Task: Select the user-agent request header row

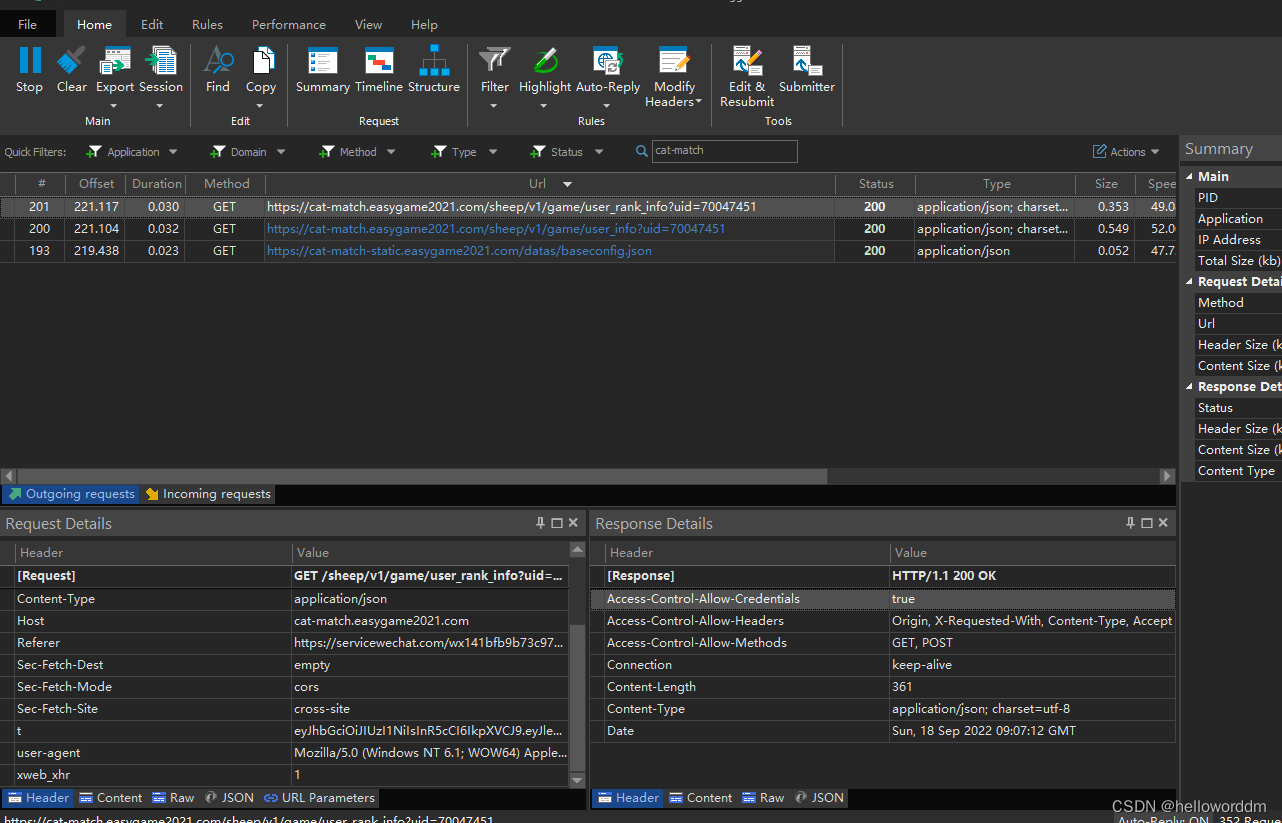Action: point(285,753)
